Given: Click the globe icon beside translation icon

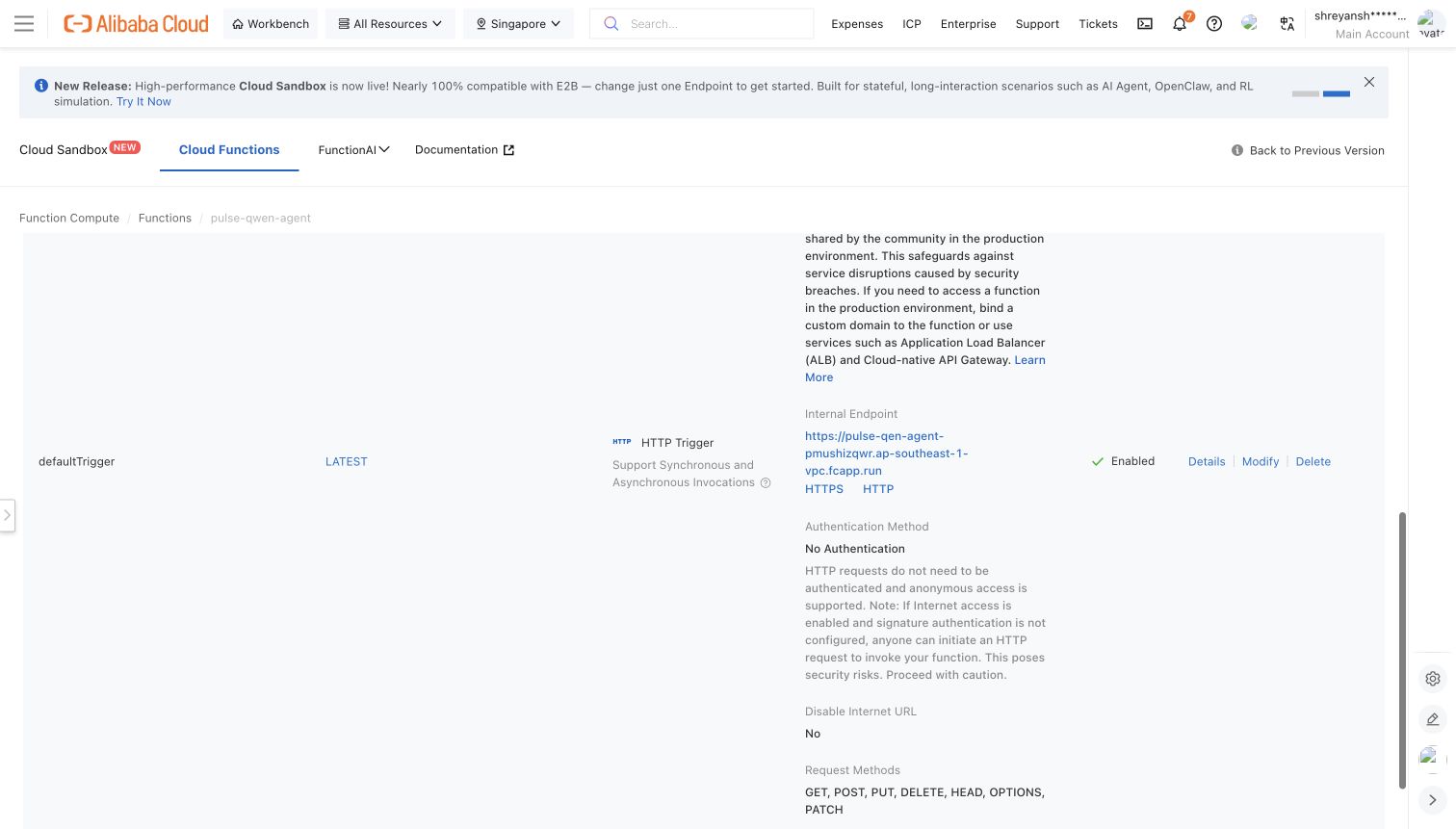Looking at the screenshot, I should [1249, 23].
